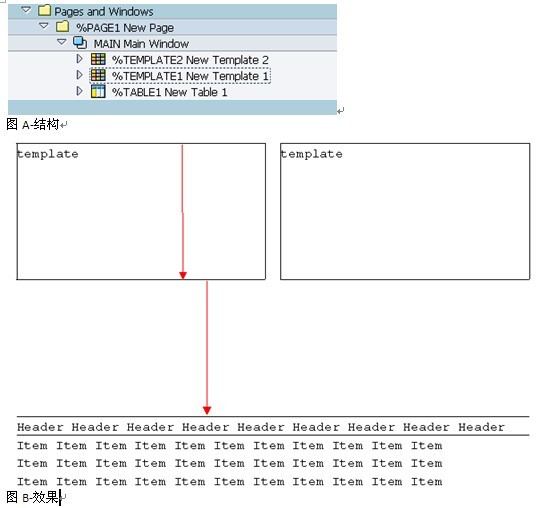Expand the %TABLE1 New Table 1 node
This screenshot has width=538, height=508.
80,91
